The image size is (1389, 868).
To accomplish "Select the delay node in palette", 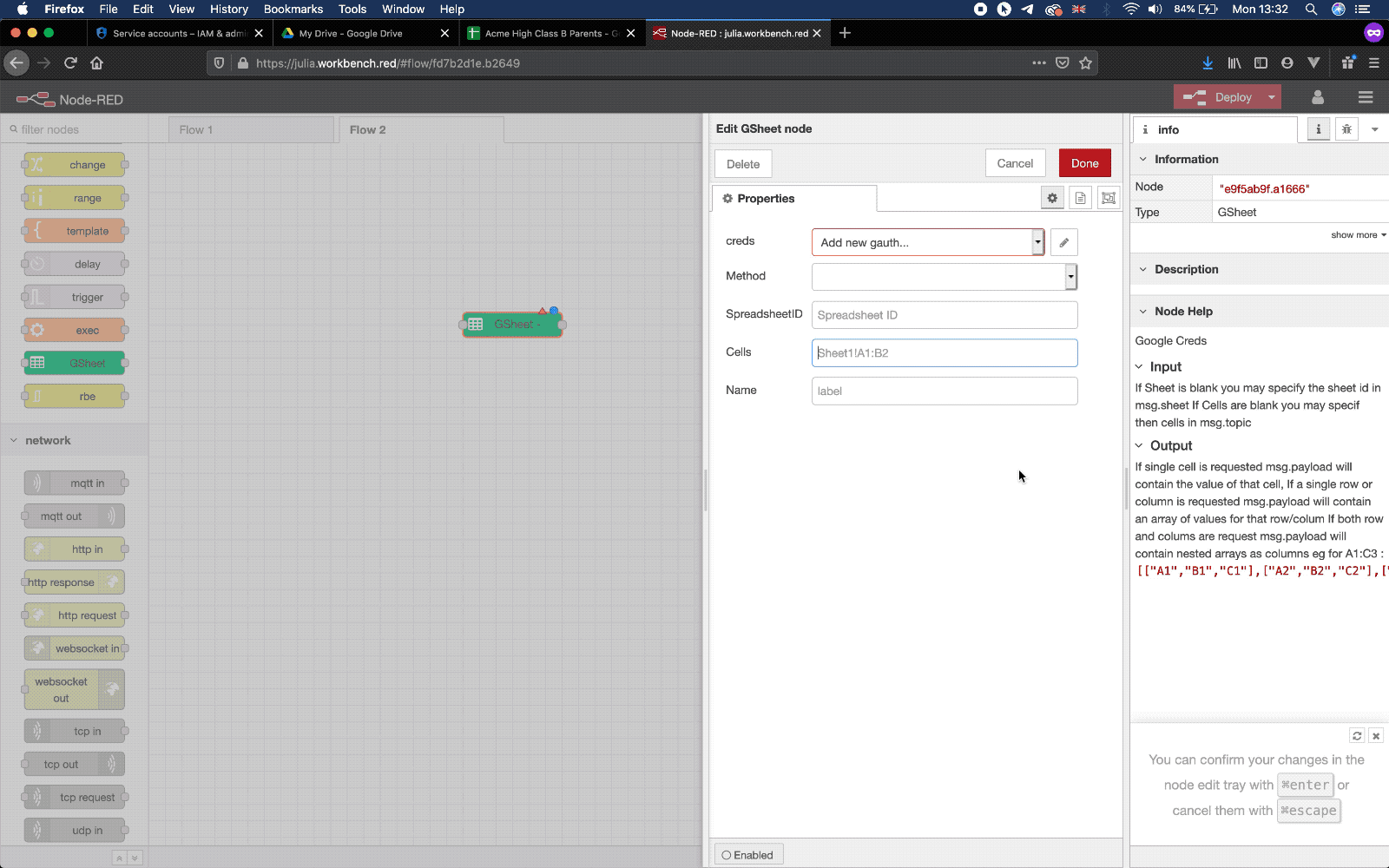I will click(75, 264).
